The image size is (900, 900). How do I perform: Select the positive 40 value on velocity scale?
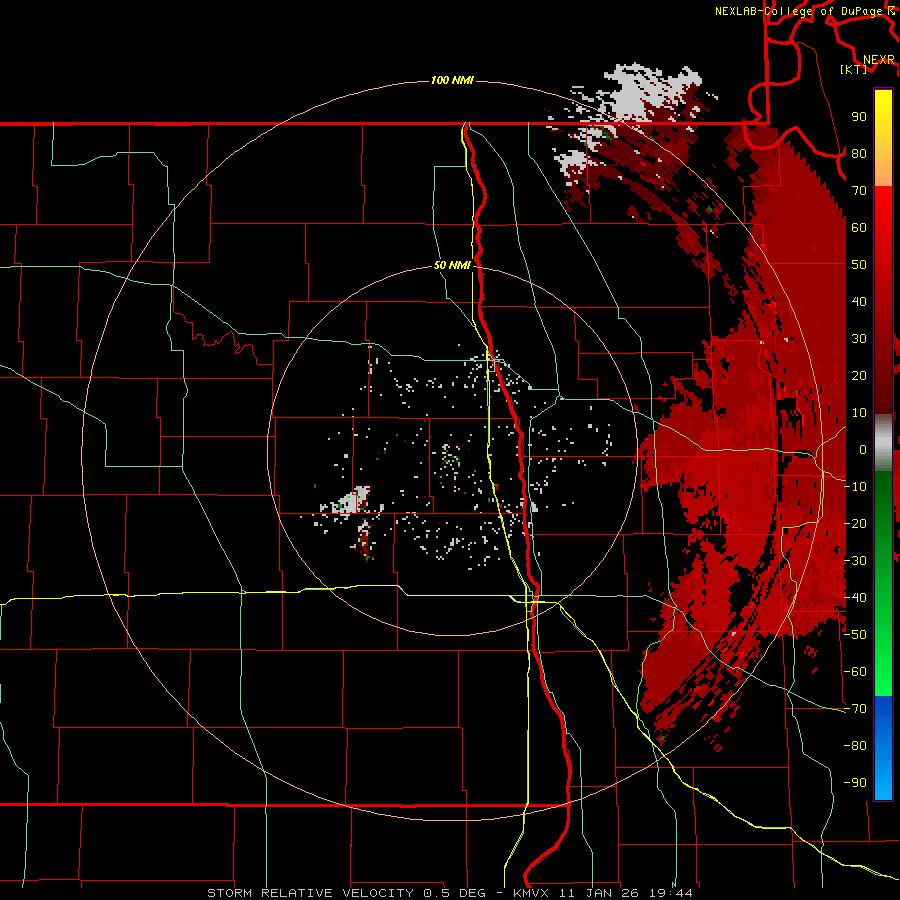[x=859, y=302]
